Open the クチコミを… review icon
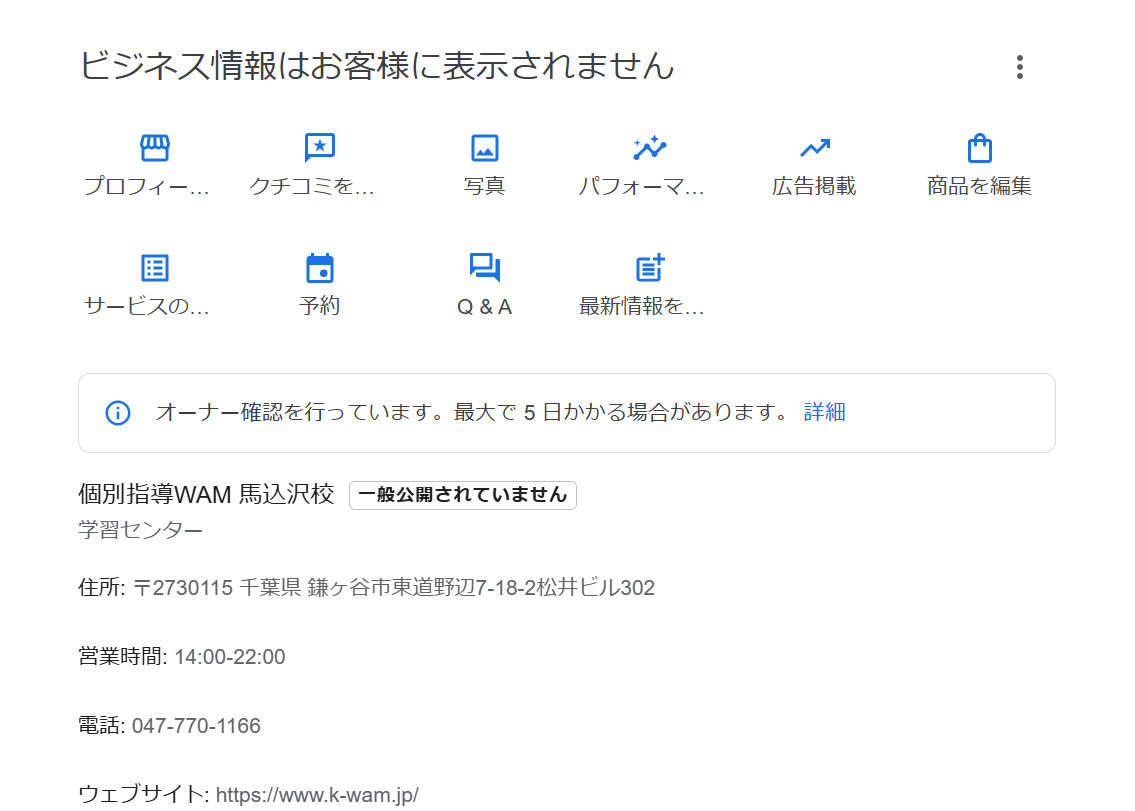The image size is (1135, 811). pos(320,148)
